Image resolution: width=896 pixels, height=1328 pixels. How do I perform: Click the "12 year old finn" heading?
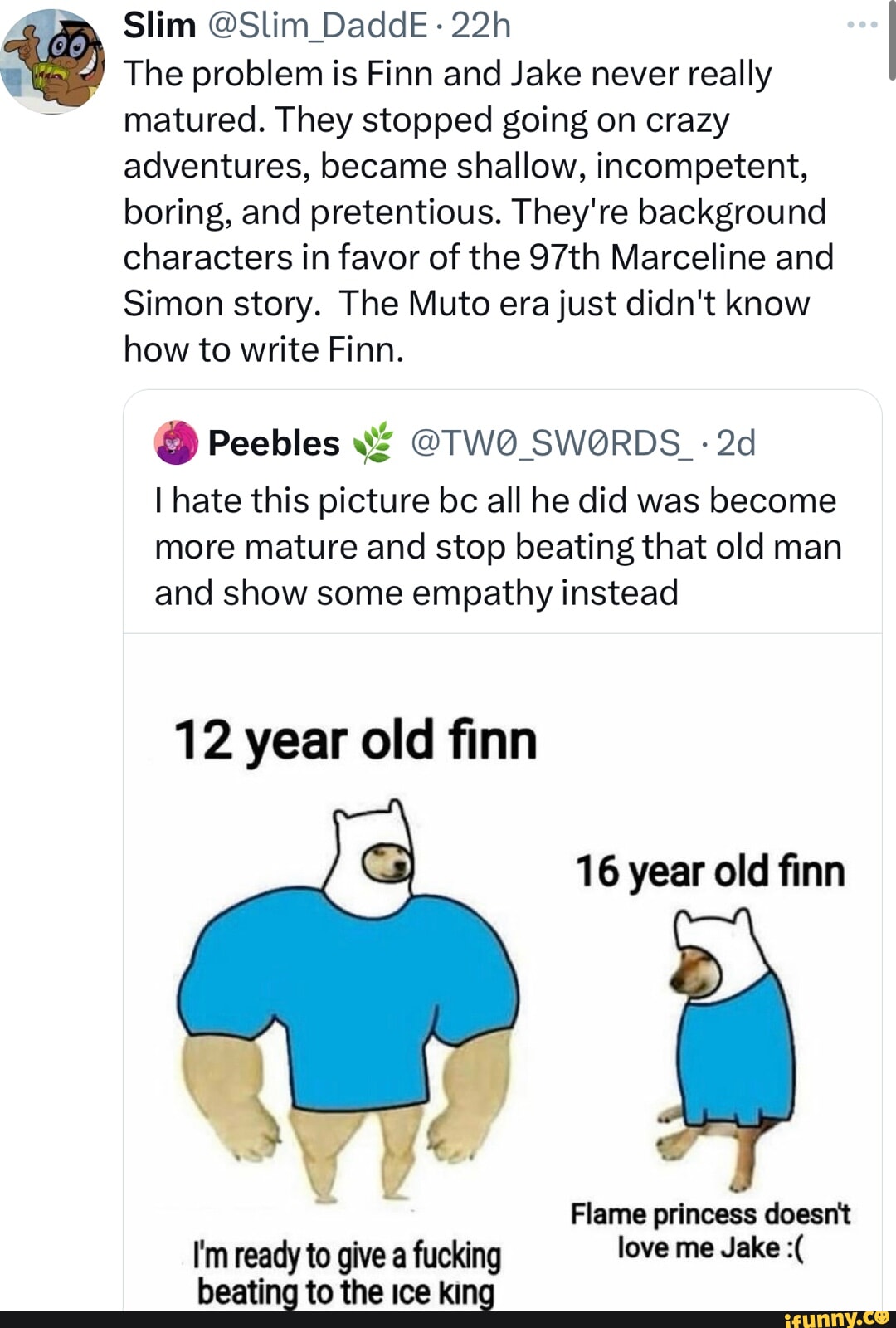click(356, 740)
